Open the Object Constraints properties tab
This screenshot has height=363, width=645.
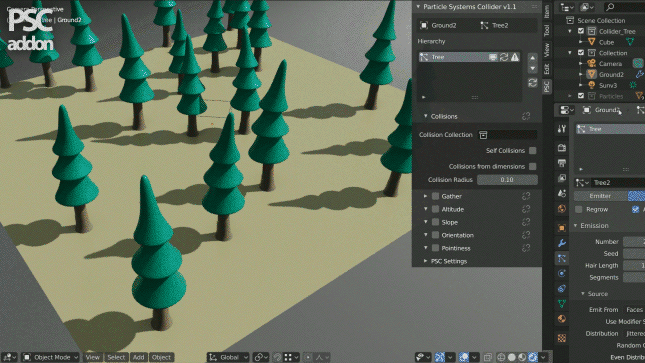(561, 289)
